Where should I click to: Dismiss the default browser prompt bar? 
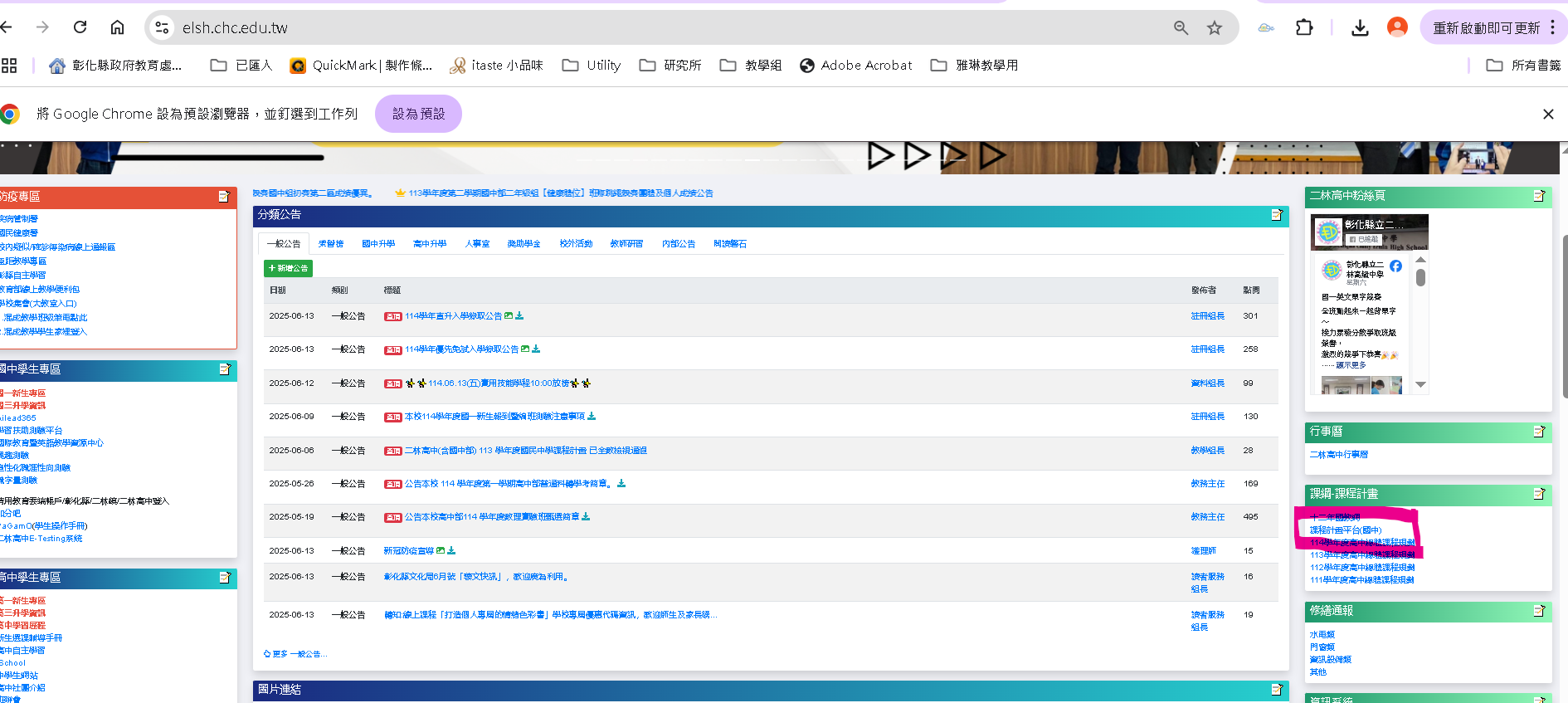pos(1547,115)
